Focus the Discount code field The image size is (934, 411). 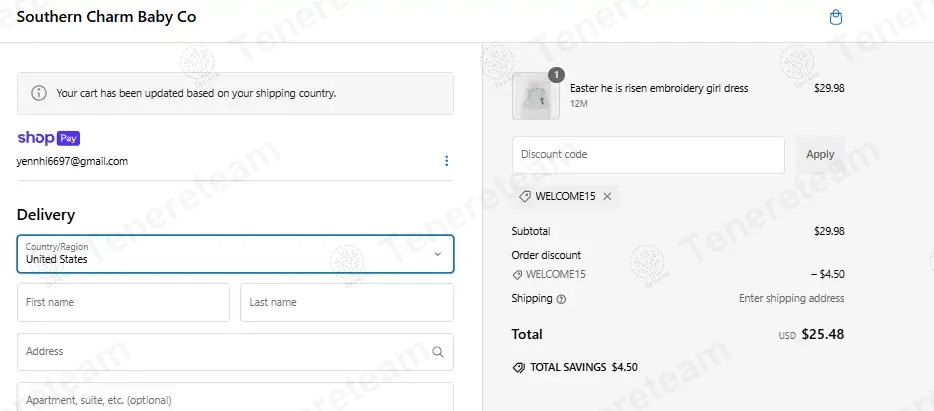(648, 155)
